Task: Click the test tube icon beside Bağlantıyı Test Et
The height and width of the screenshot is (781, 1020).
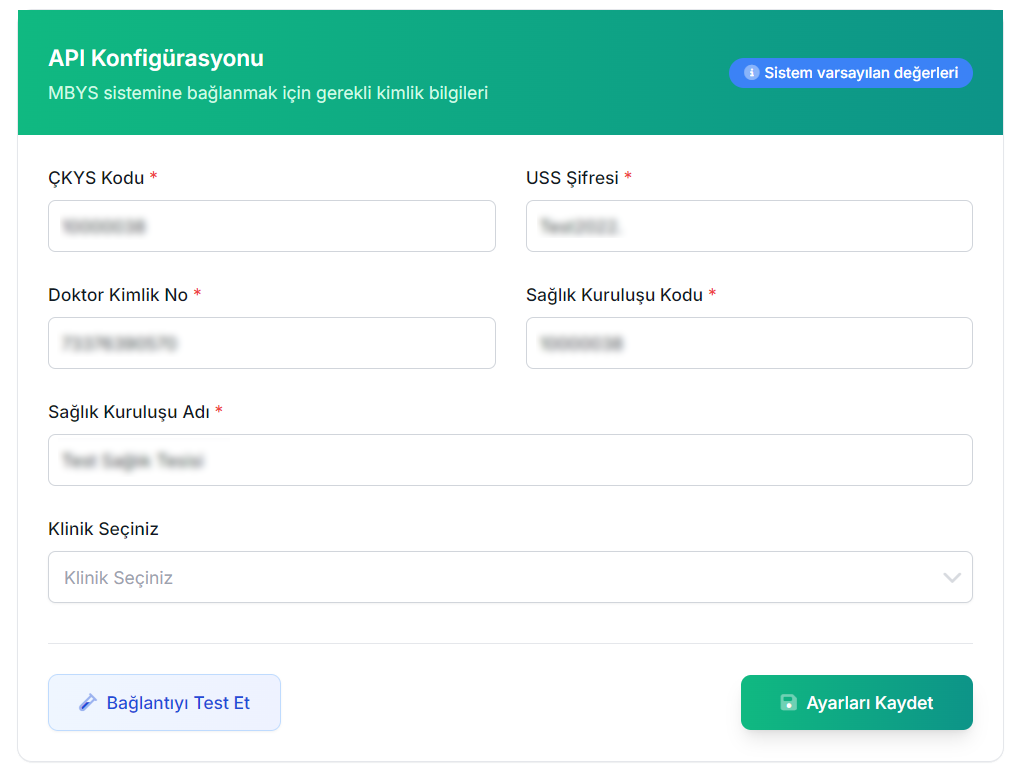Action: click(x=88, y=703)
